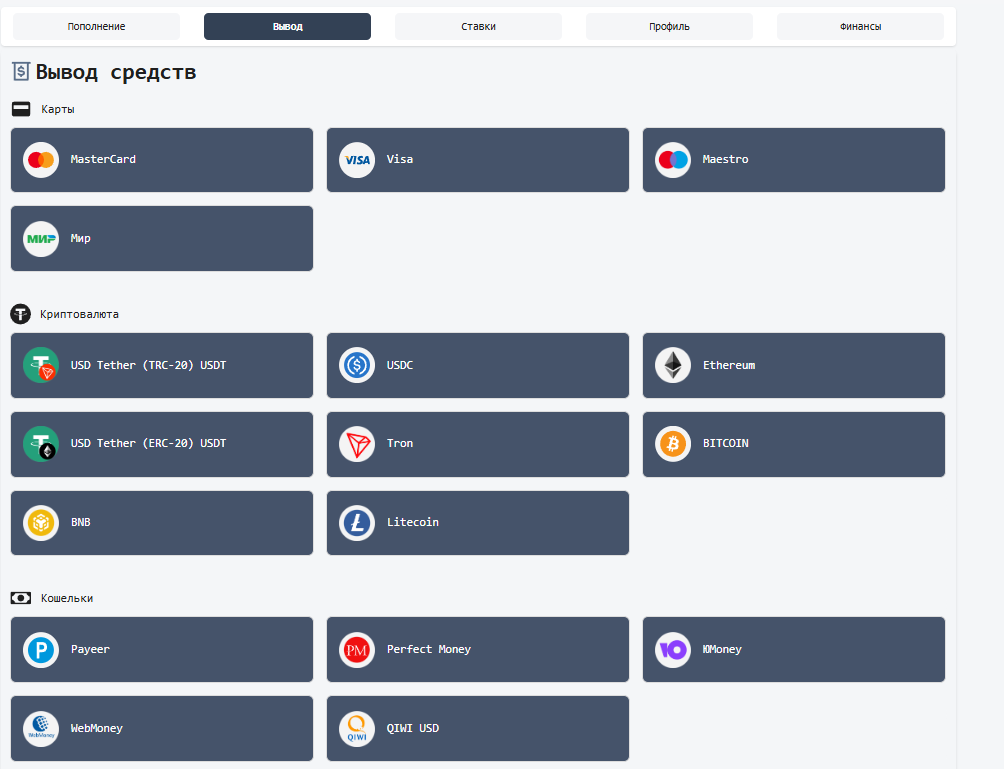Go to the Профиль tab
This screenshot has height=769, width=1004.
pos(669,26)
